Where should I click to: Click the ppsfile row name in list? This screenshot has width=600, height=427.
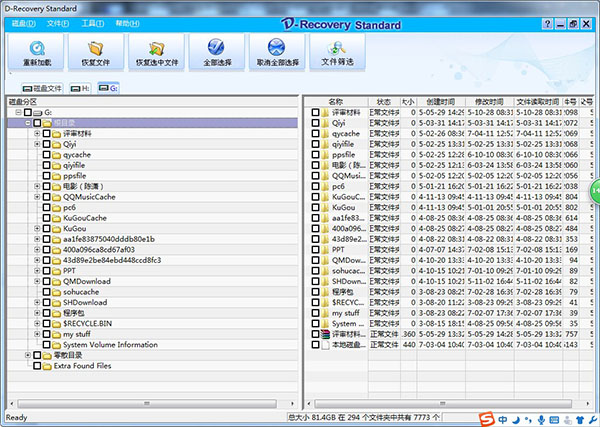pyautogui.click(x=344, y=155)
